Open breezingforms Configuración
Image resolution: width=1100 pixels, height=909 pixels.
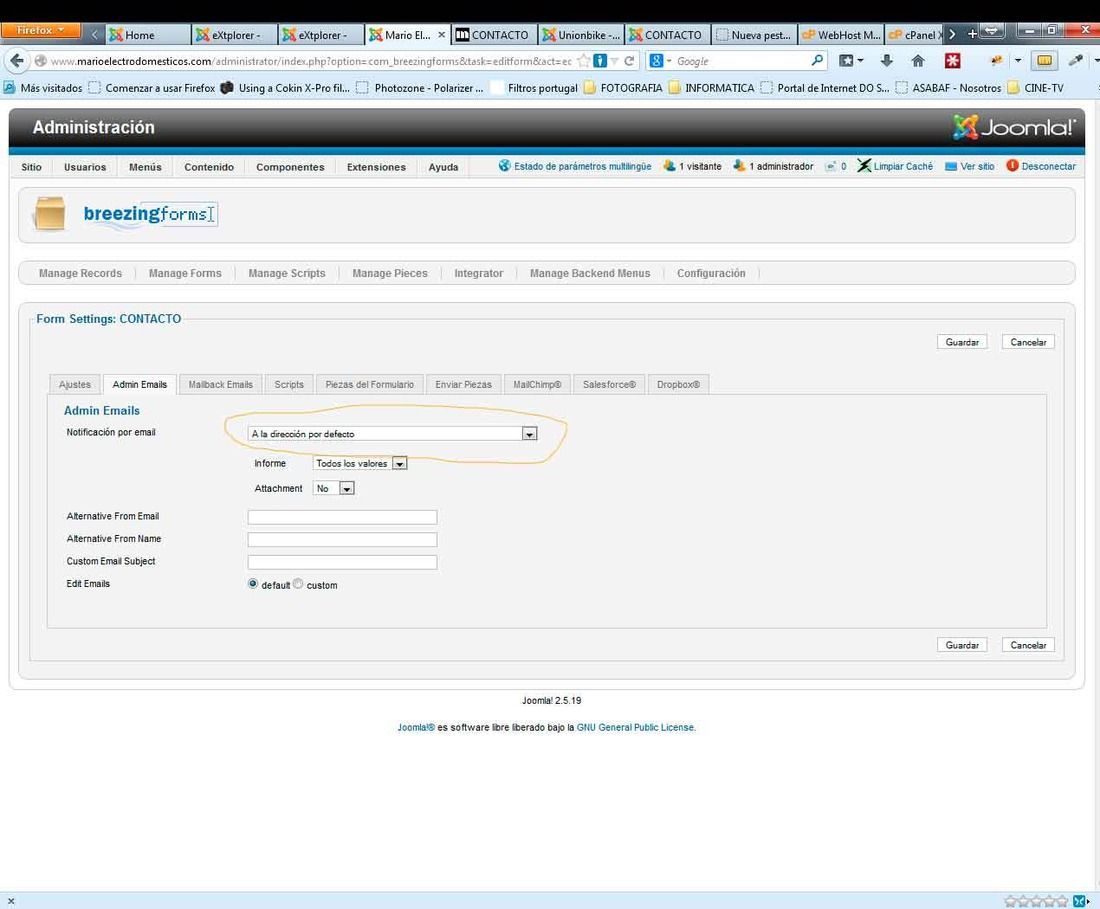711,274
